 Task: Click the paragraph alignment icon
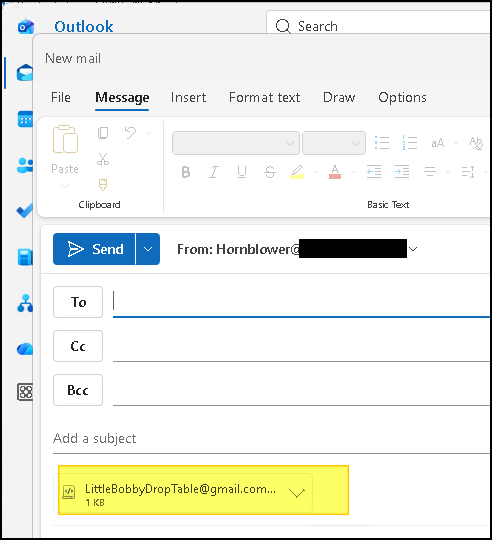430,171
